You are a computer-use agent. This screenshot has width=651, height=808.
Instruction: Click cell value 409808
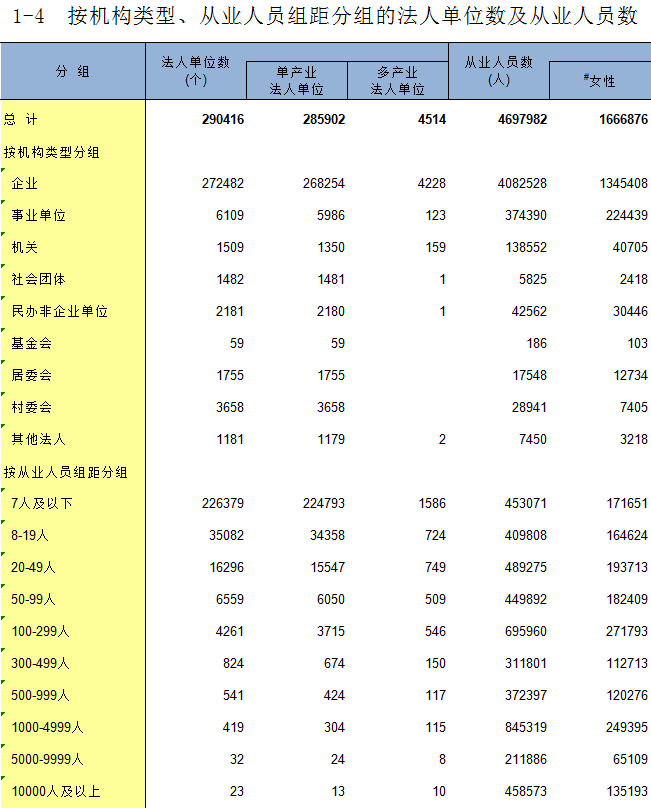click(x=525, y=535)
